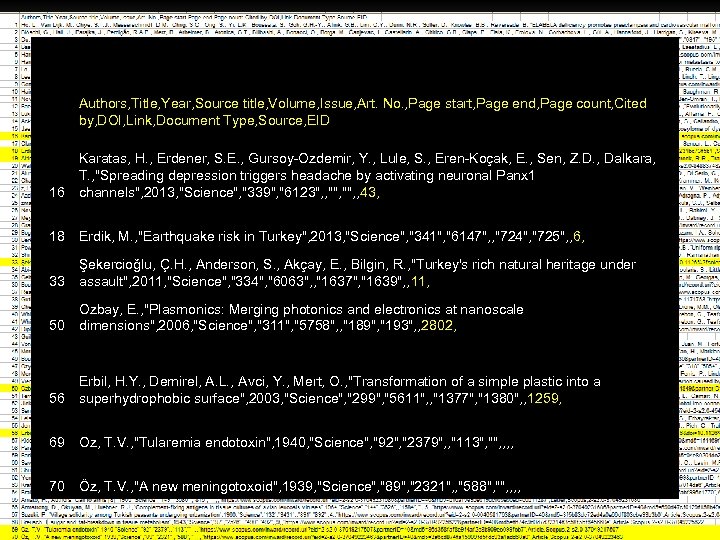Click the 'A new meningotoxoid' title in overlay

tap(206, 486)
